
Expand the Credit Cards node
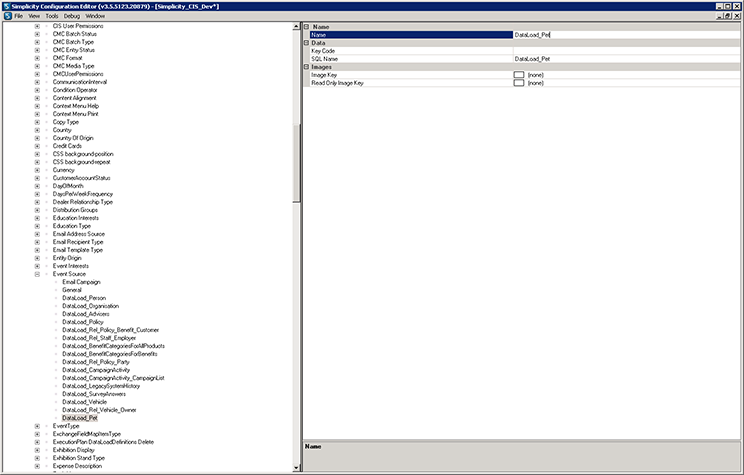click(x=37, y=146)
